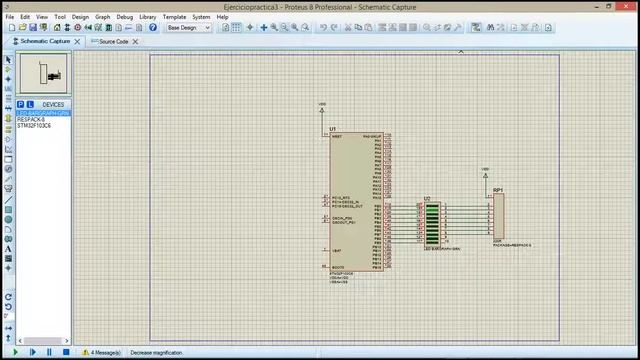The image size is (640, 360).
Task: Select the Graph Mode tool
Action: tap(8, 149)
